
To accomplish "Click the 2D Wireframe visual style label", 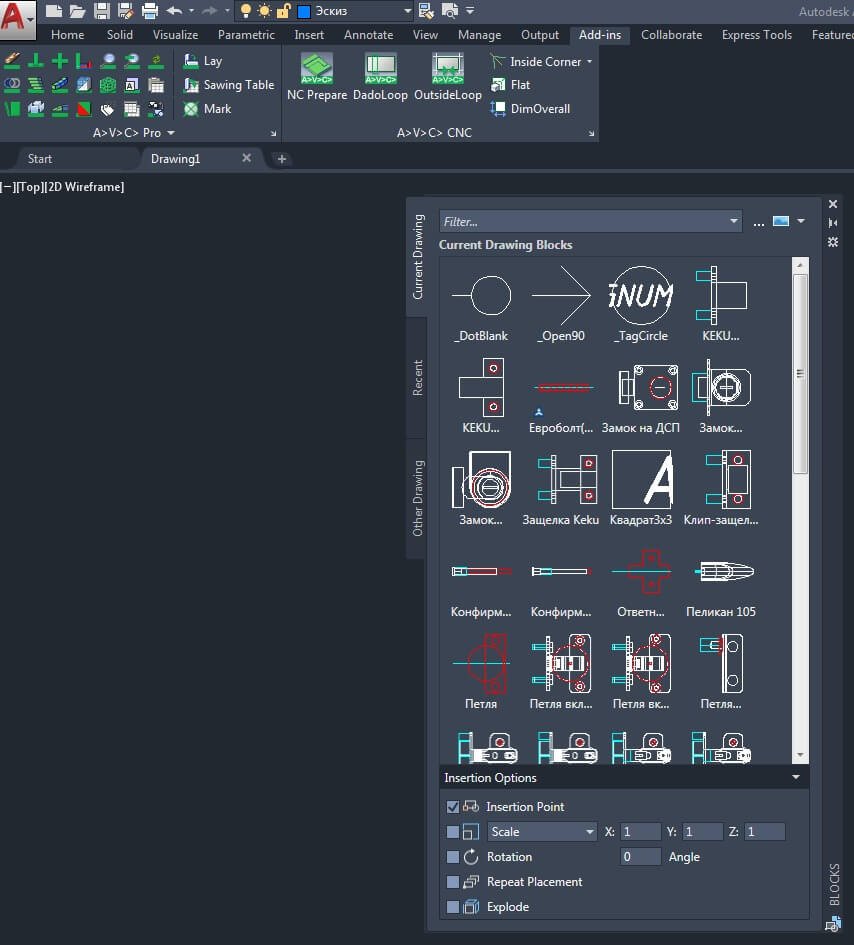I will click(85, 187).
